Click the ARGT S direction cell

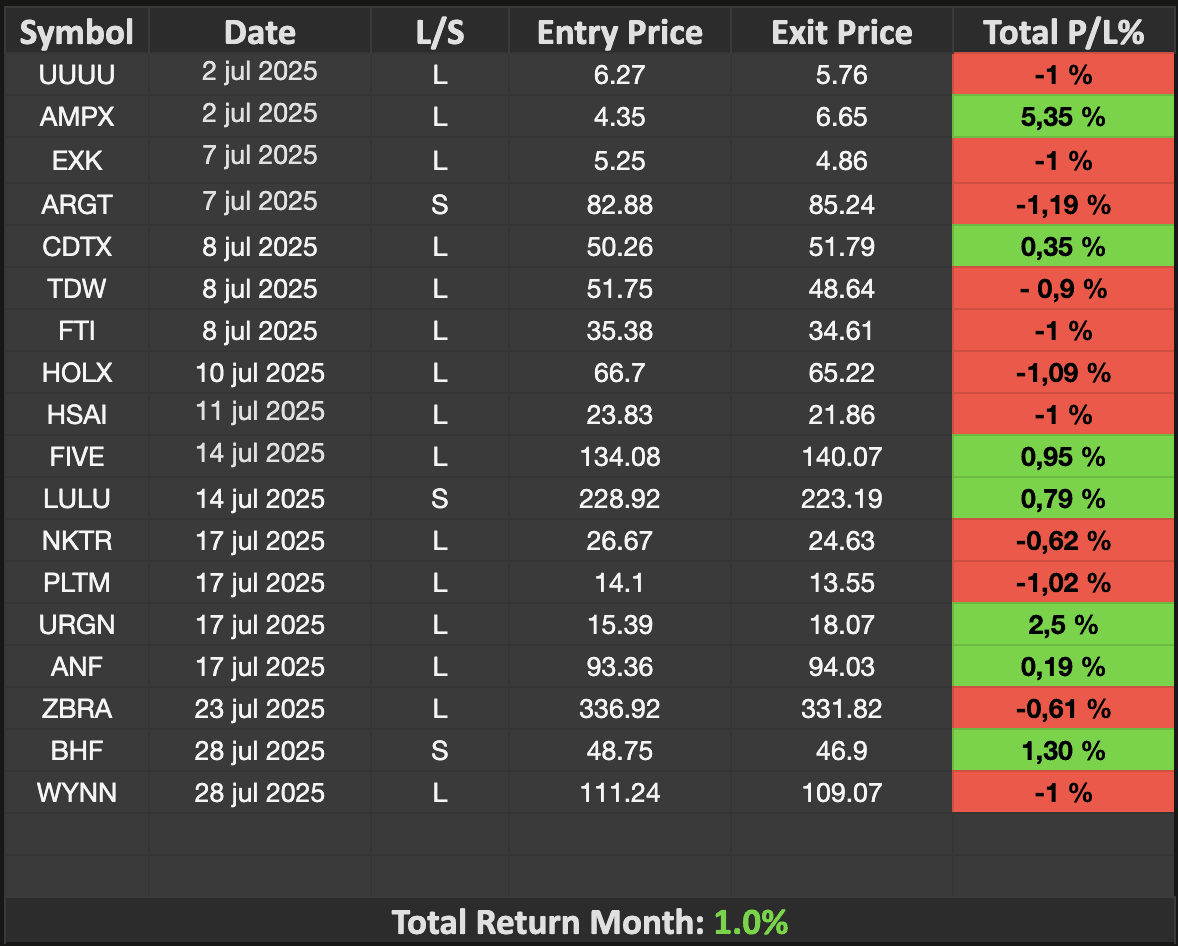point(440,204)
